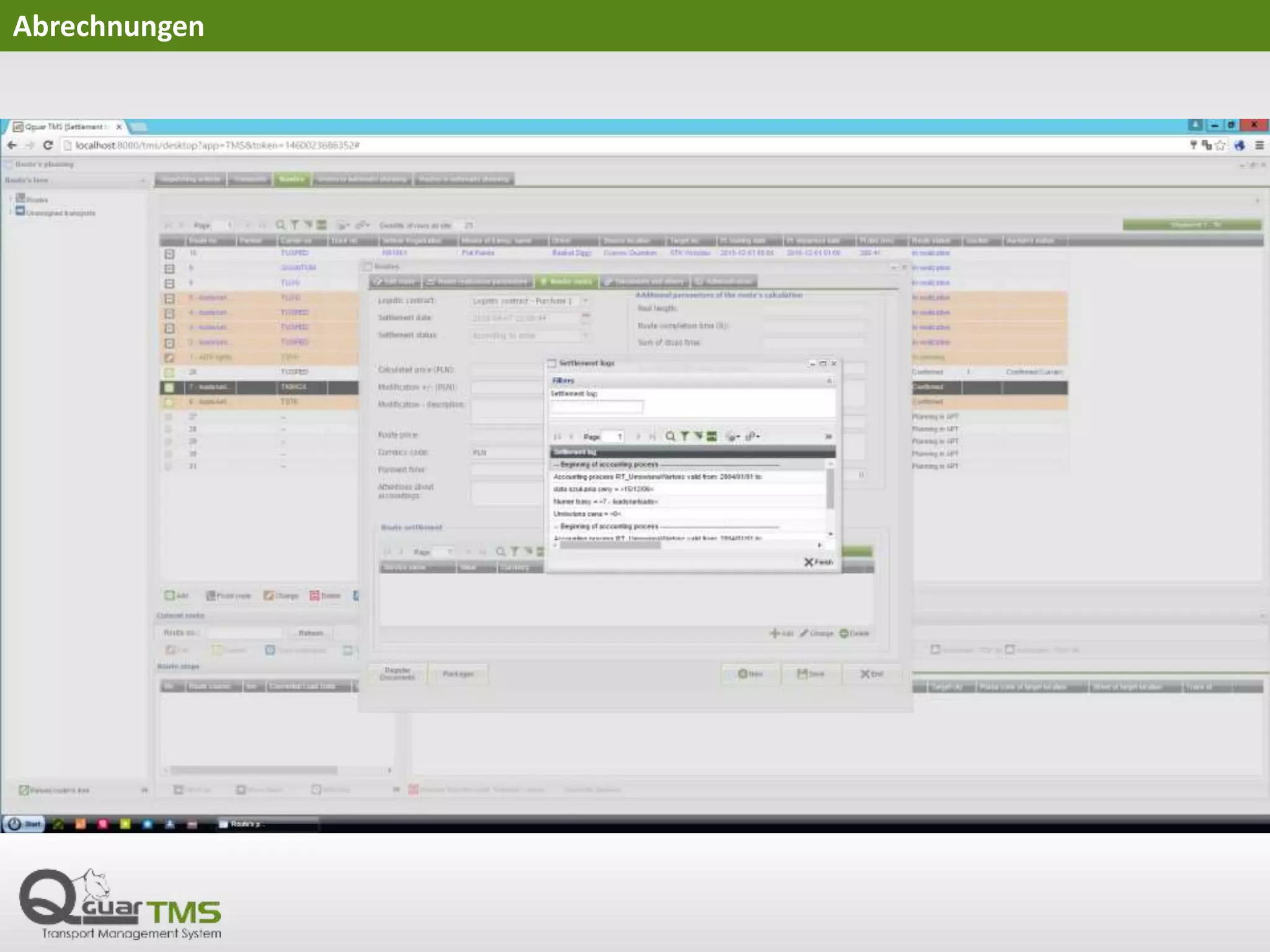1270x952 pixels.
Task: Click the Start button on taskbar
Action: coord(24,824)
